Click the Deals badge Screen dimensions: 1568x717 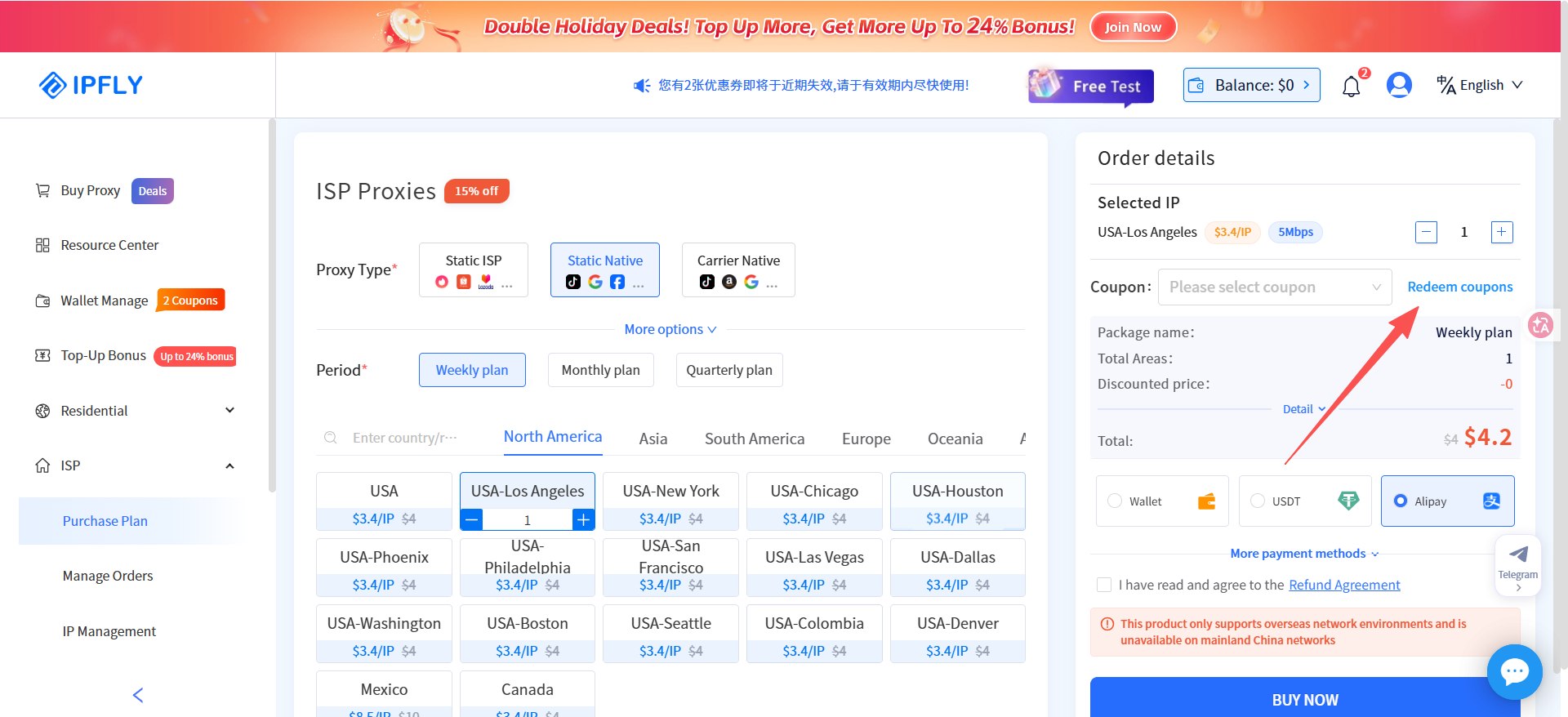coord(152,191)
